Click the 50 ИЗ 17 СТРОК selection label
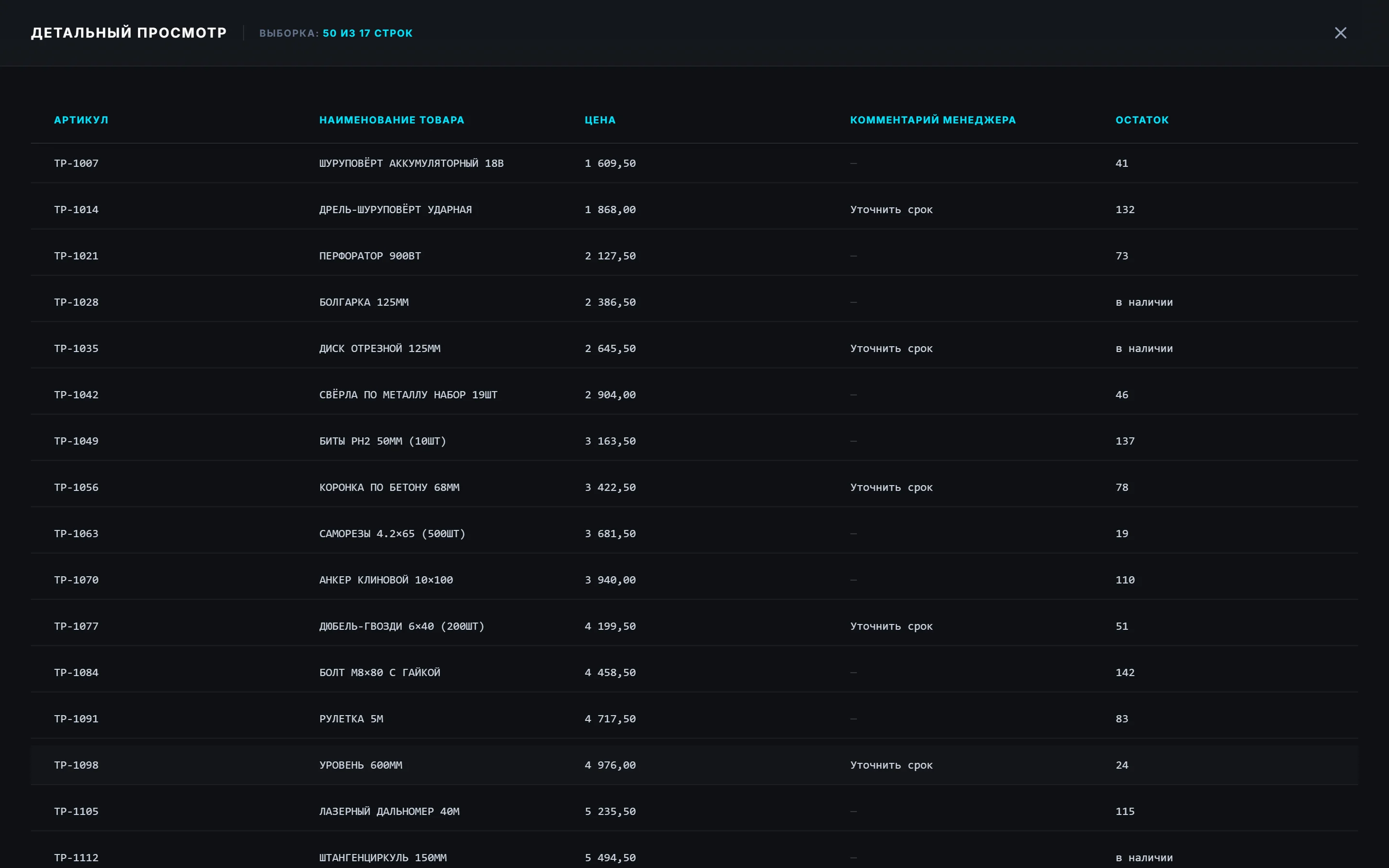This screenshot has width=1389, height=868. pos(368,33)
